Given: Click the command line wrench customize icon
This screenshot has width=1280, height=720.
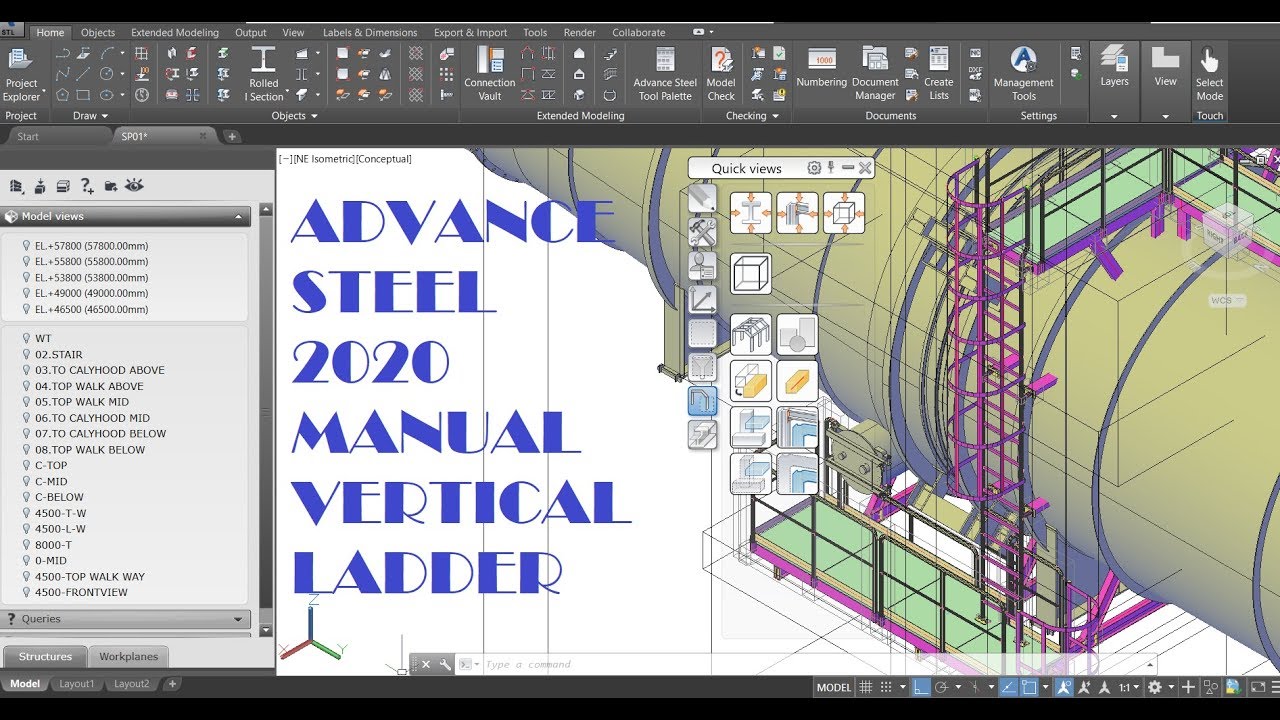Looking at the screenshot, I should (x=445, y=664).
